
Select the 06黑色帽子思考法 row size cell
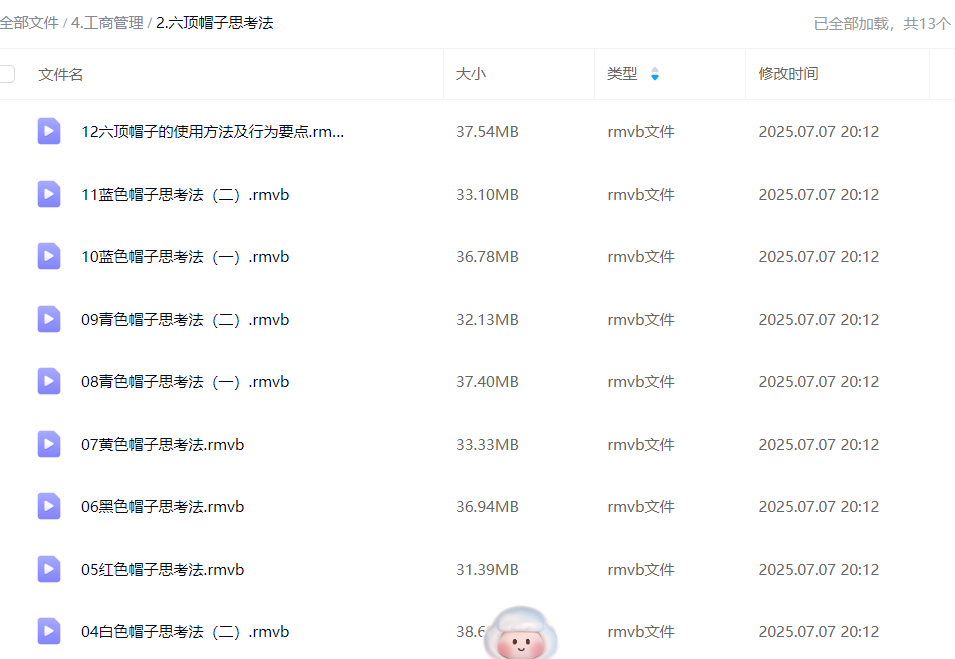click(x=487, y=507)
